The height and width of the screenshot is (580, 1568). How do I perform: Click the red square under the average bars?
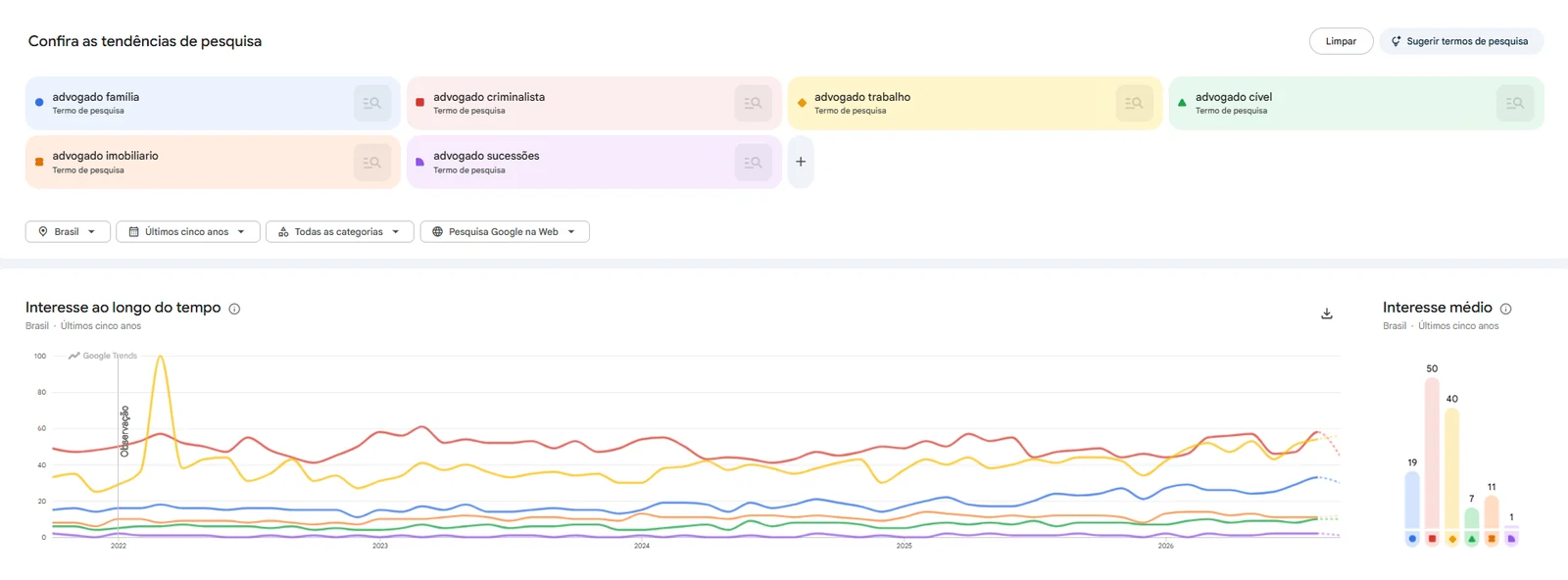pos(1432,539)
